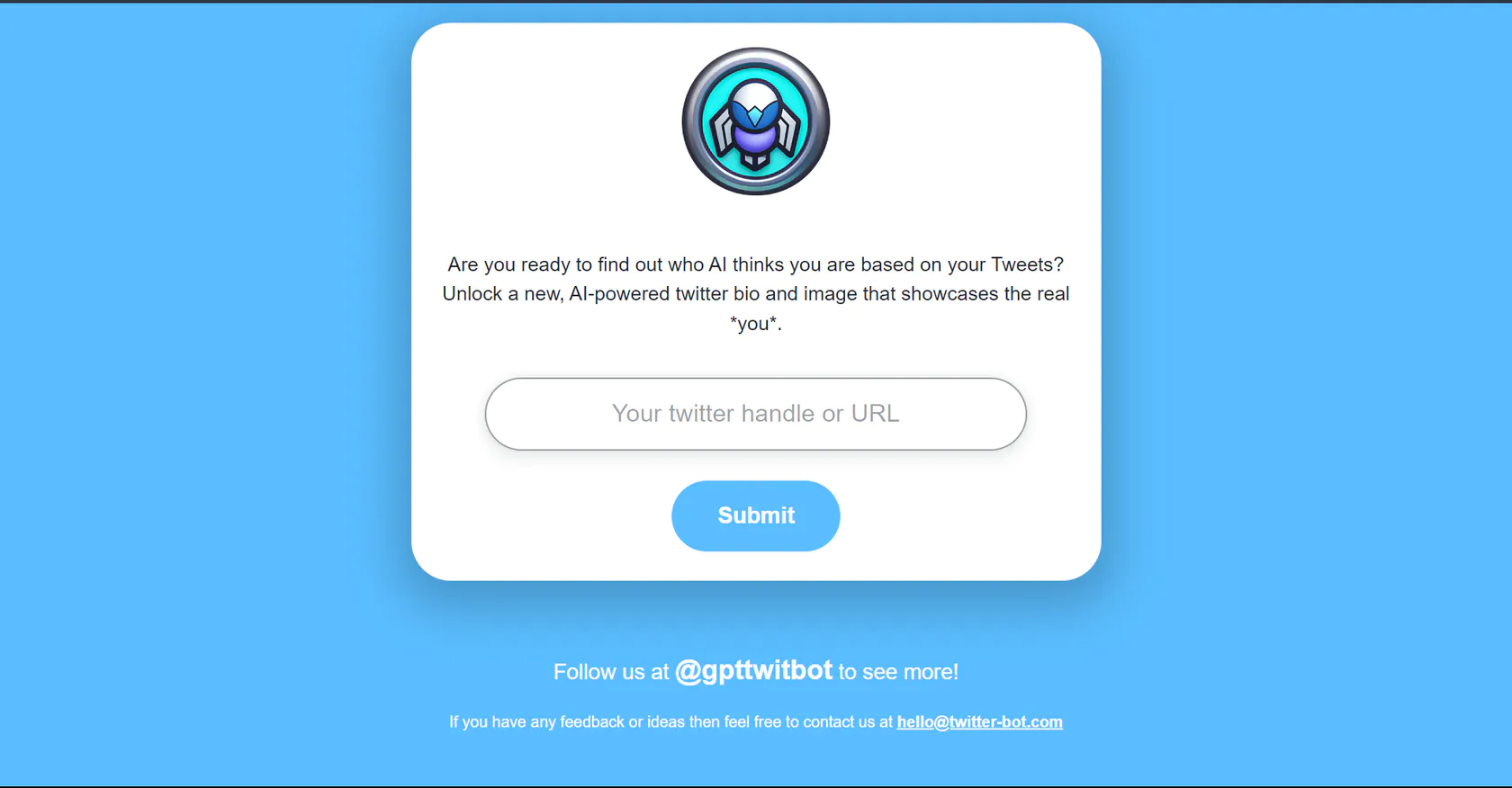Focus the twitter handle or URL field

pyautogui.click(x=756, y=414)
